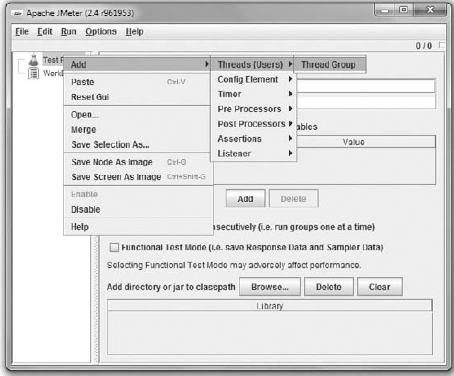Image resolution: width=454 pixels, height=376 pixels.
Task: Click the classpath Clear button
Action: 380,287
